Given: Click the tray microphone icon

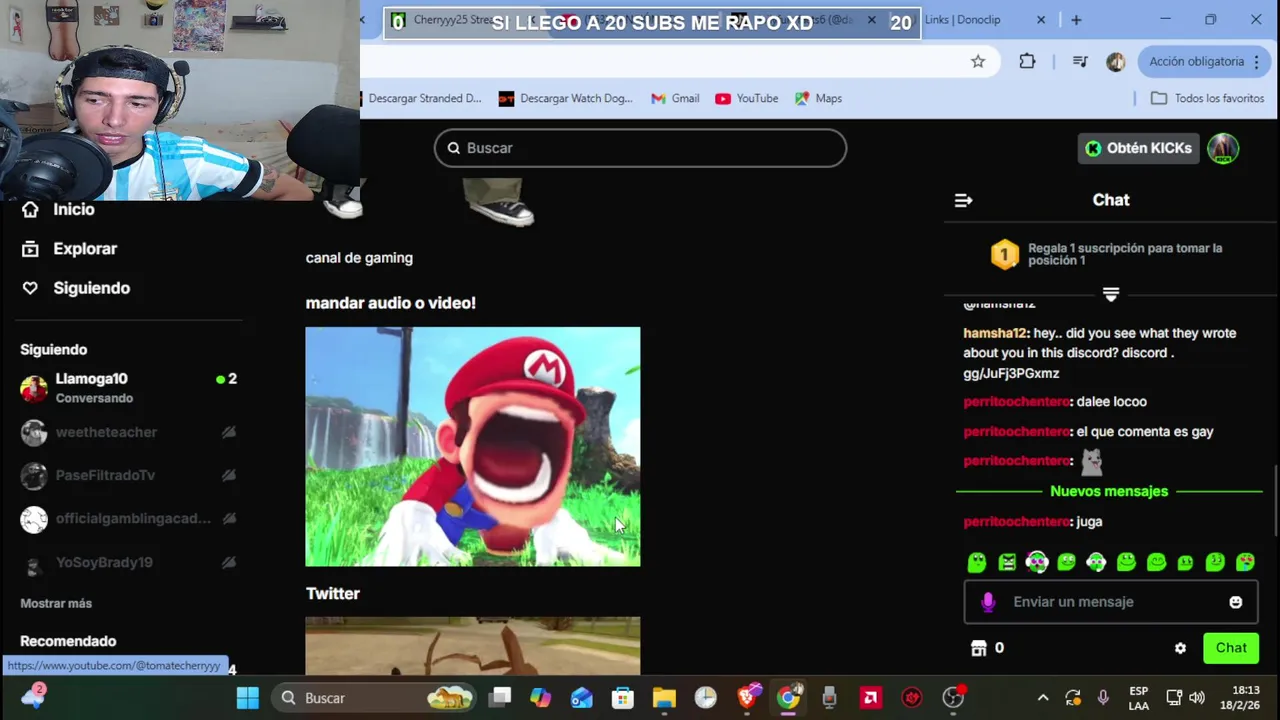Looking at the screenshot, I should tap(1103, 698).
